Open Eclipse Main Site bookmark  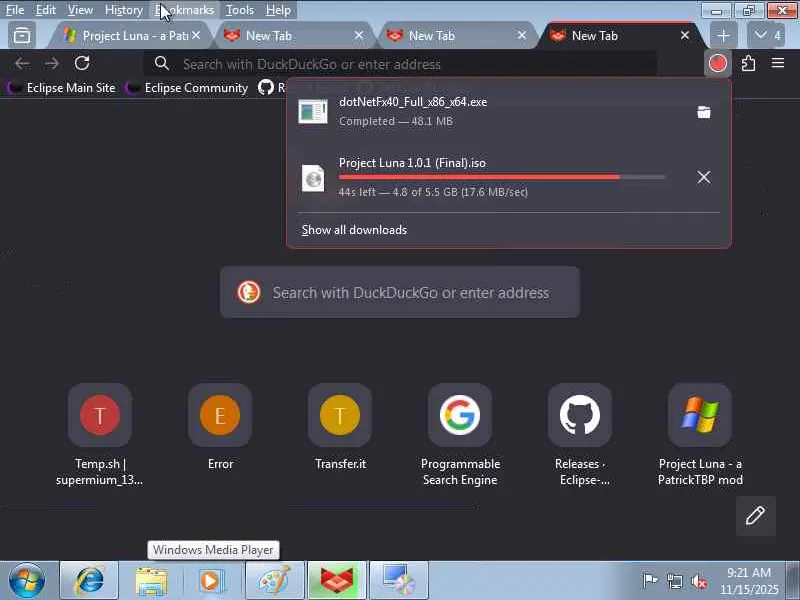(62, 88)
